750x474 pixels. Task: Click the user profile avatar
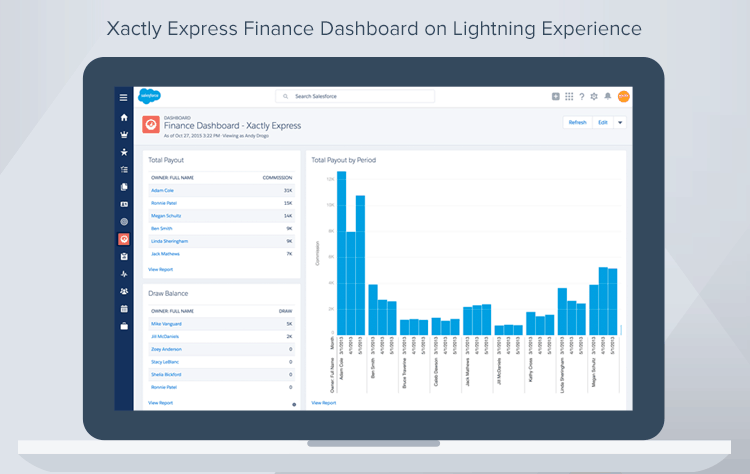click(623, 97)
